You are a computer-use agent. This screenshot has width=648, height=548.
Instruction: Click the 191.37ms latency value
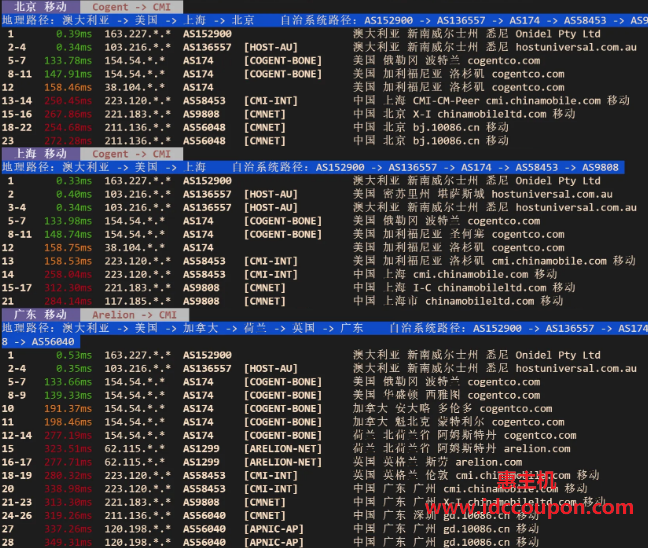(x=68, y=408)
